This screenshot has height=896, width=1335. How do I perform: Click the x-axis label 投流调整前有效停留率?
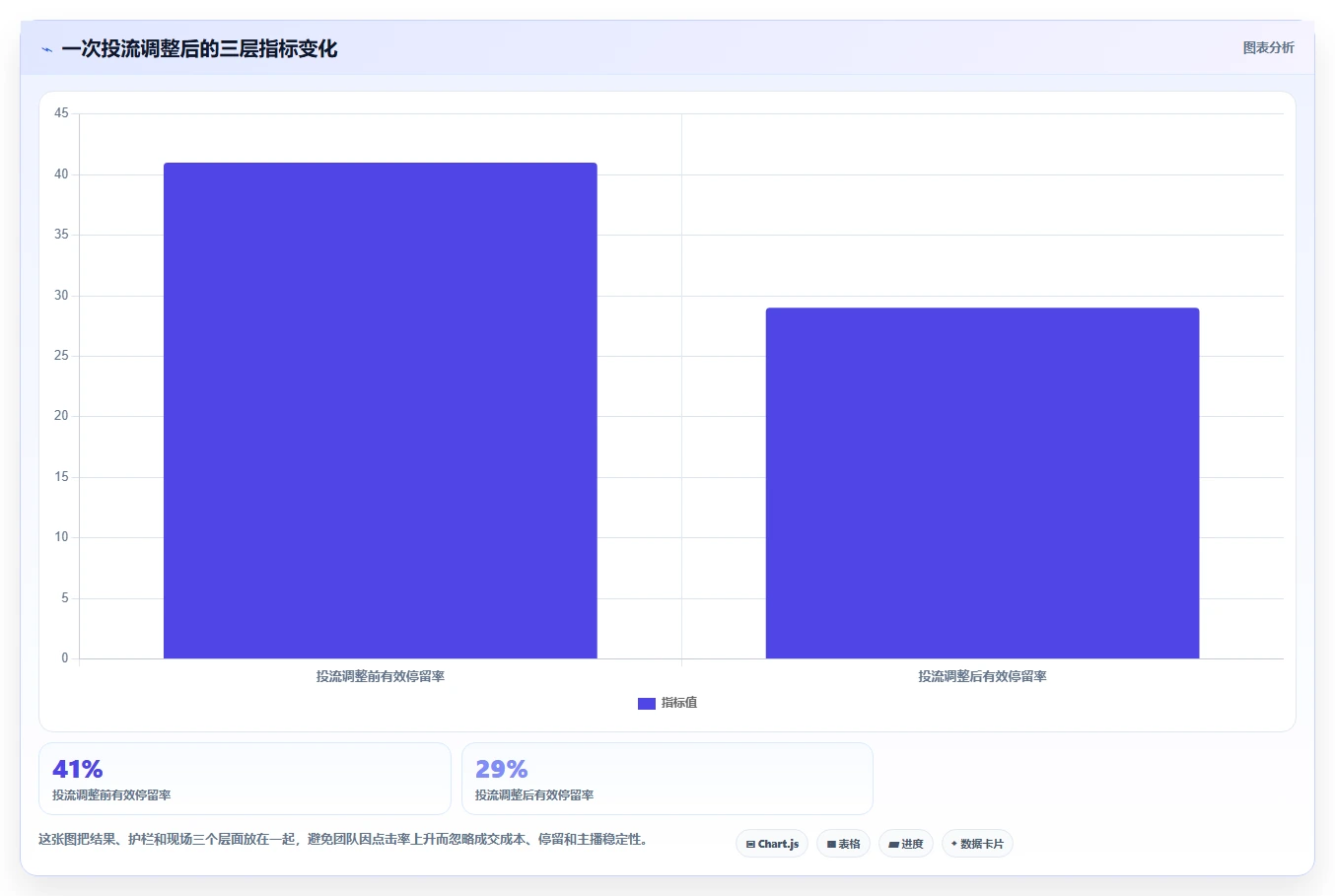click(381, 676)
